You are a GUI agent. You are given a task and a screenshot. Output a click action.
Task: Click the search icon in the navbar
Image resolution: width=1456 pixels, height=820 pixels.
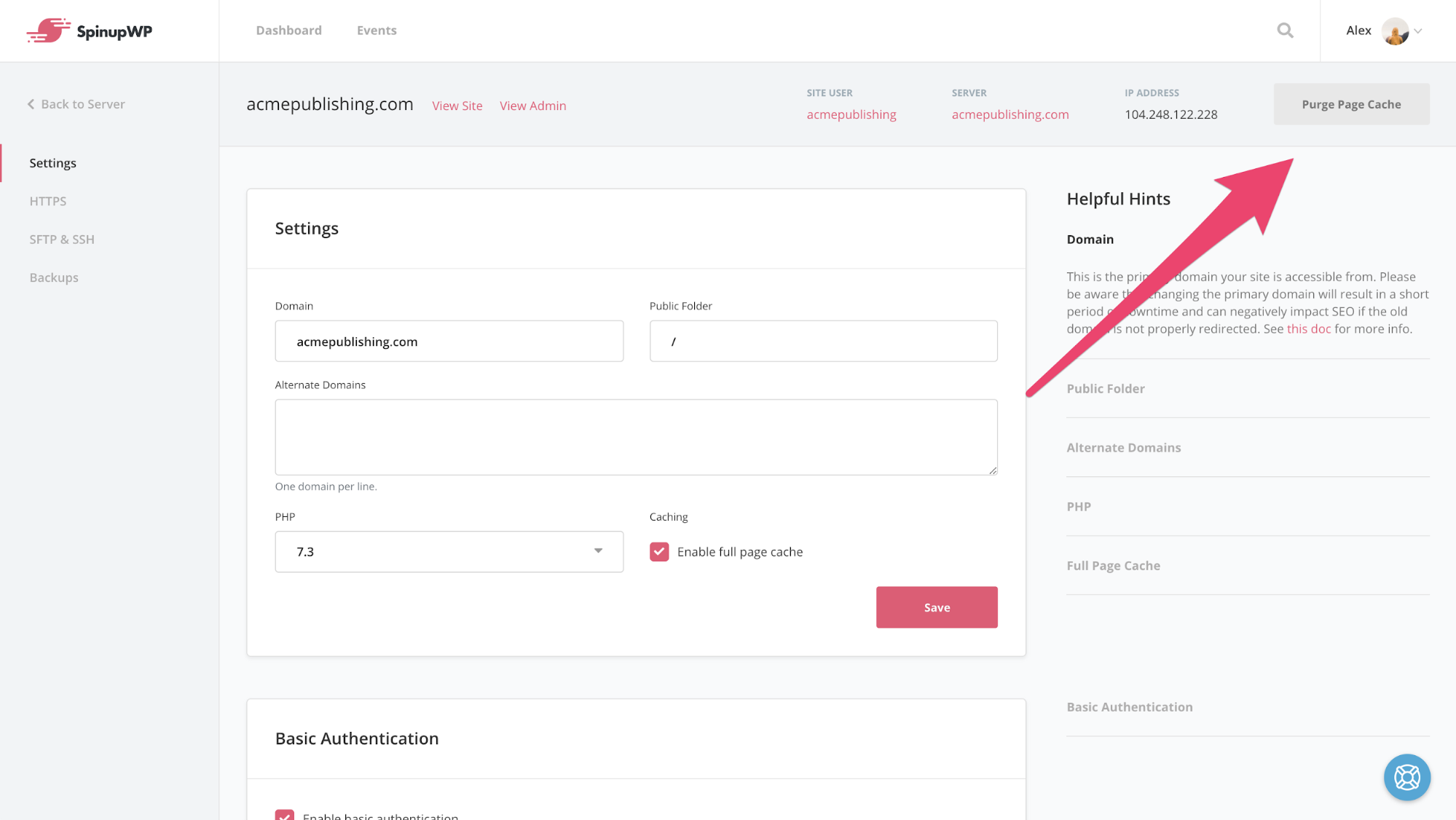tap(1285, 30)
